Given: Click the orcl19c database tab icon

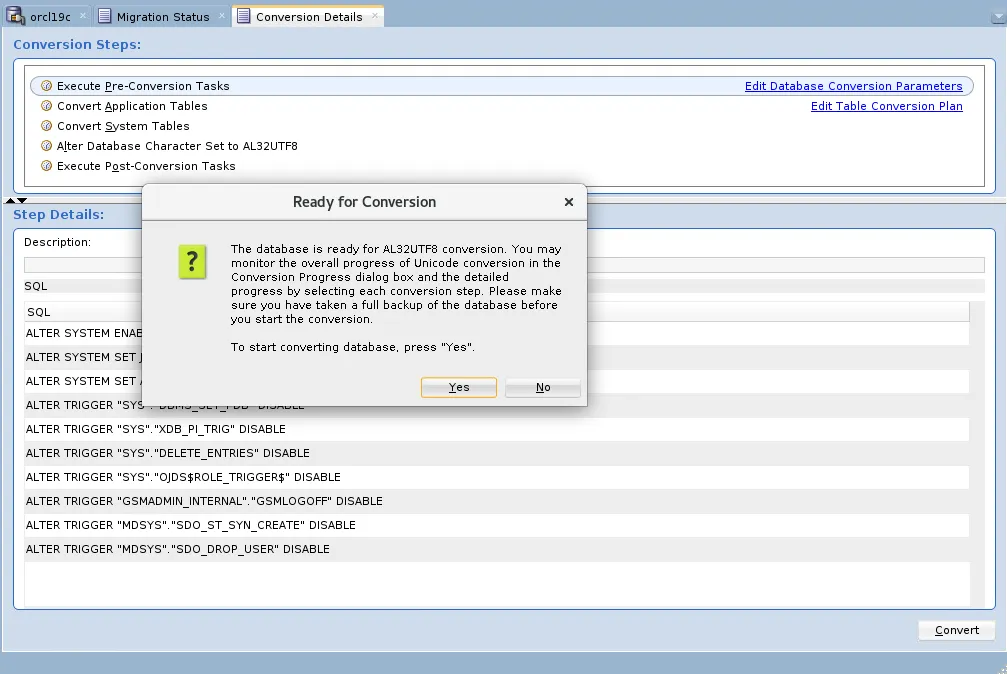Looking at the screenshot, I should click(x=16, y=16).
